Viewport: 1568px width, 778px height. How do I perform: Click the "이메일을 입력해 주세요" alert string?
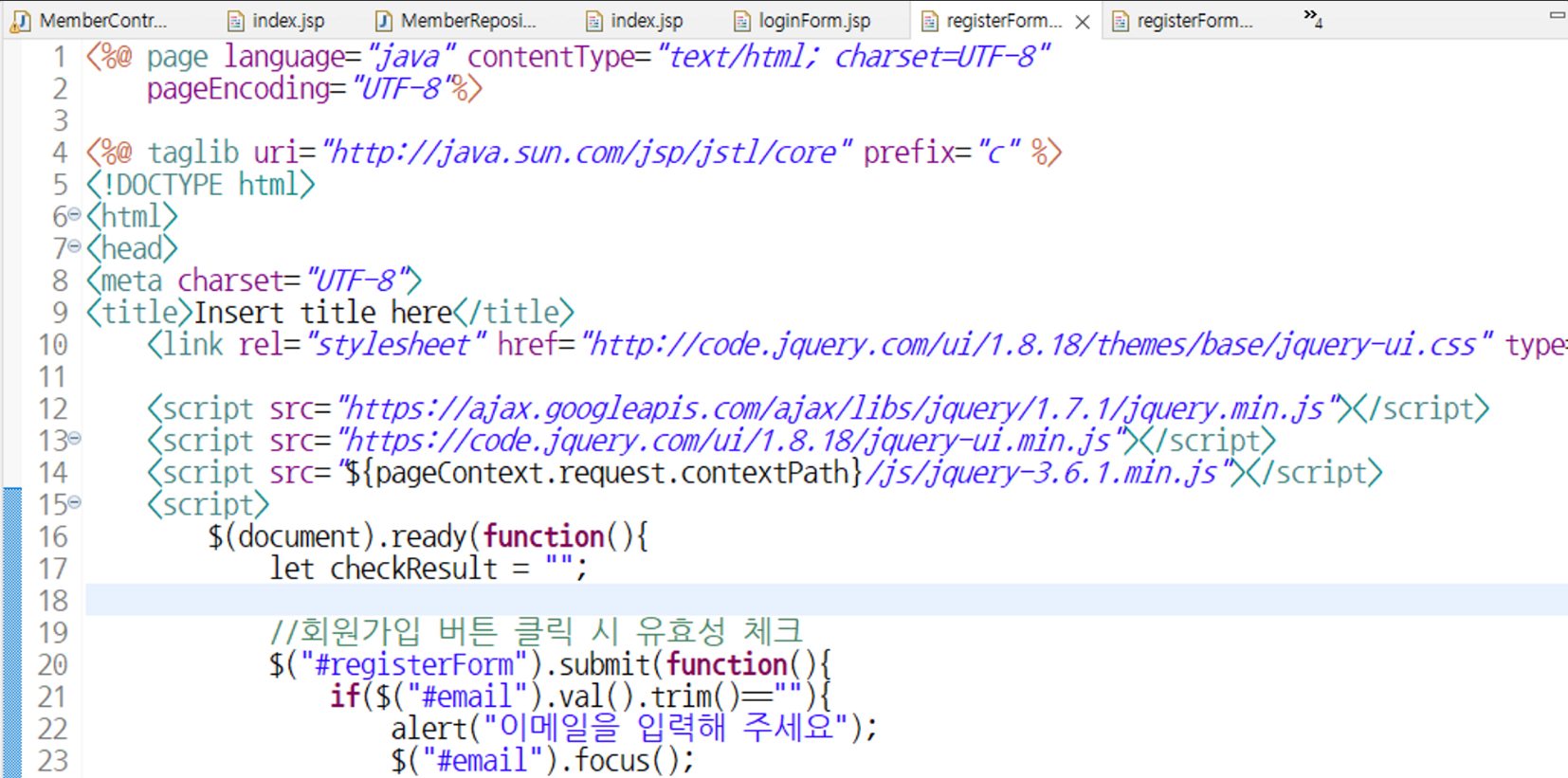pyautogui.click(x=665, y=728)
